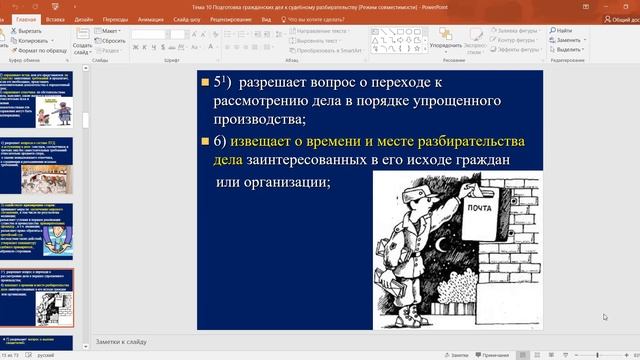Toggle underline (Ч) formatting
Viewport: 640px width, 360px height.
[154, 48]
